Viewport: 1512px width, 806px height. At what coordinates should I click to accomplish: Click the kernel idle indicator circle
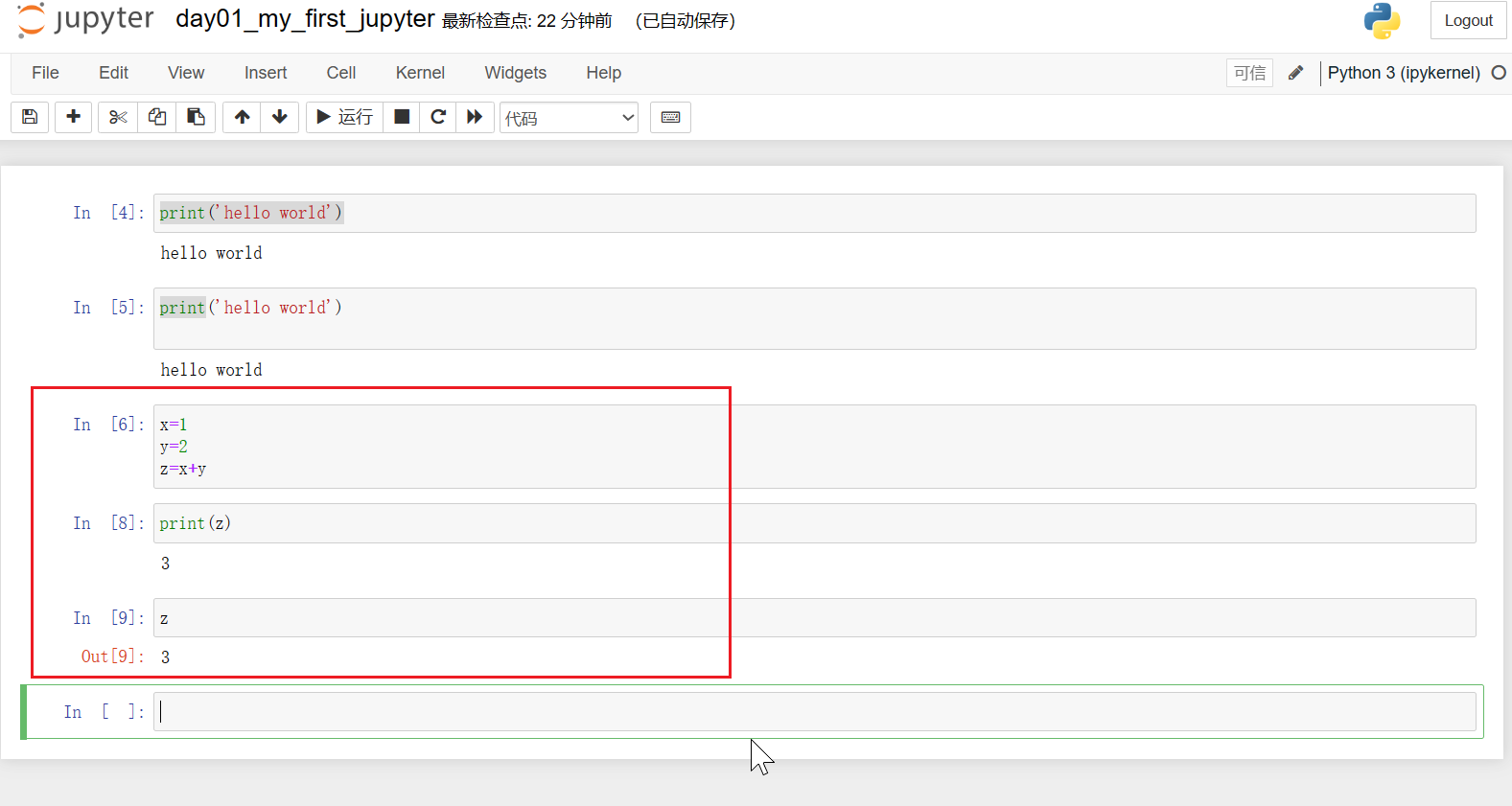coord(1499,73)
